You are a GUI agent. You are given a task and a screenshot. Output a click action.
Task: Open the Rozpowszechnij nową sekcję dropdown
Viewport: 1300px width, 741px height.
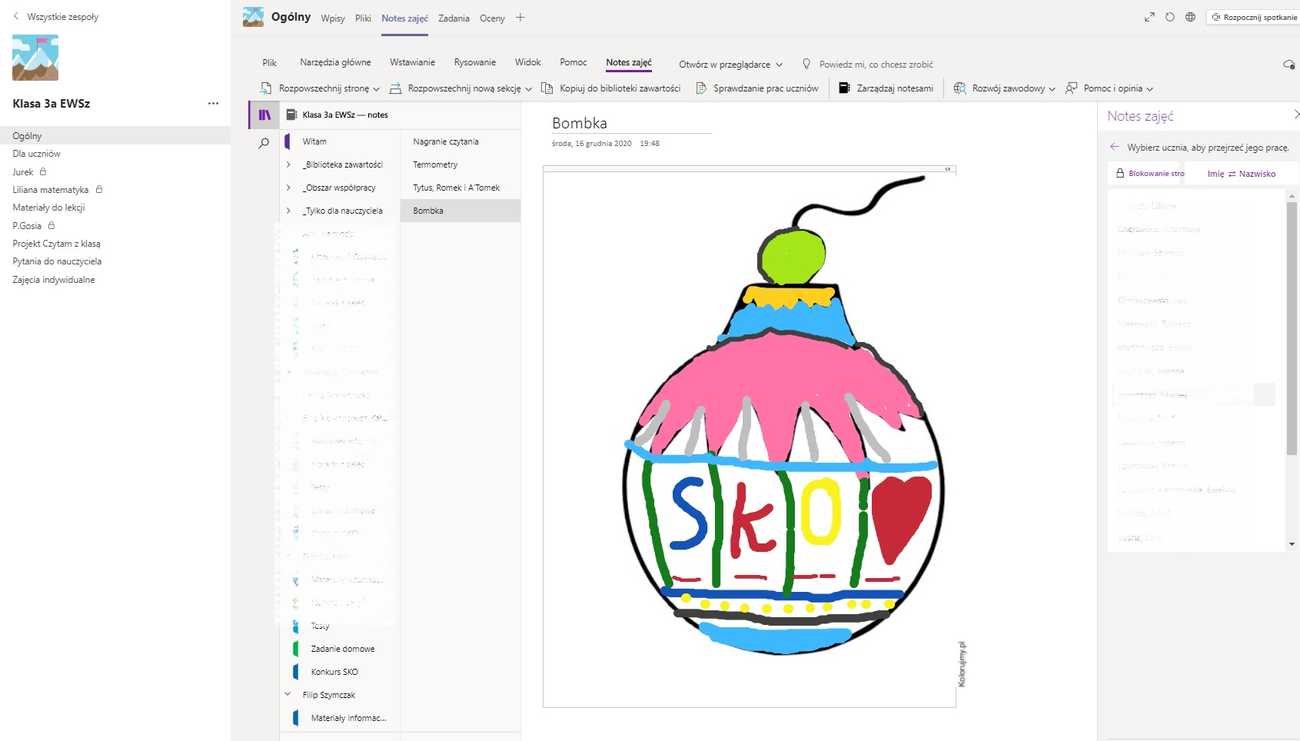point(461,88)
